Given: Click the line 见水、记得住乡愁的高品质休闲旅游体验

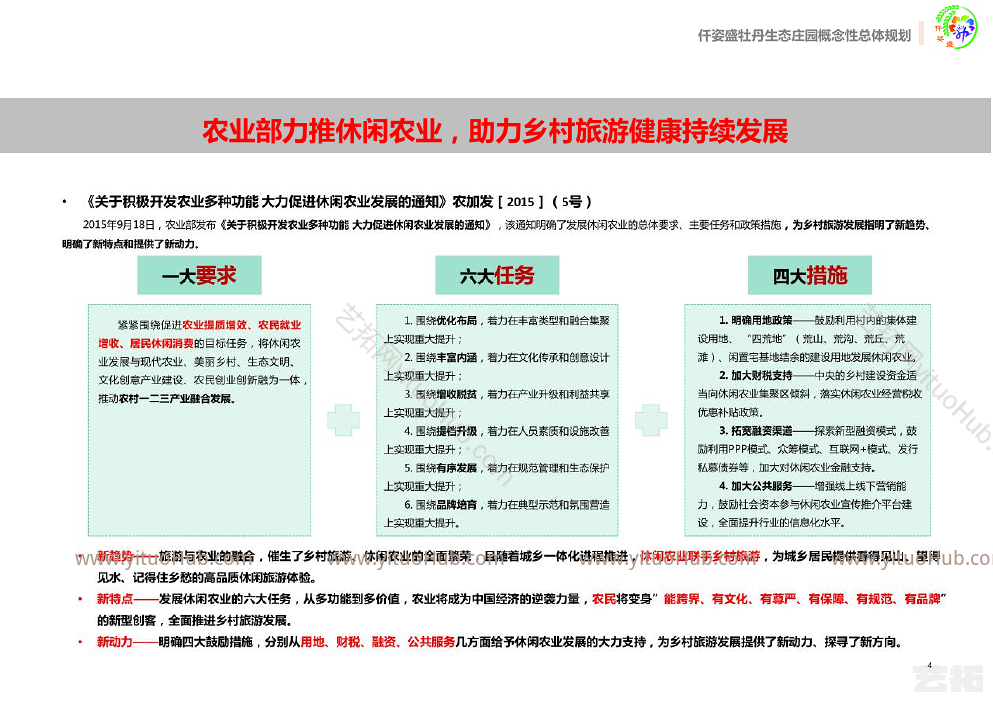Looking at the screenshot, I should [206, 578].
